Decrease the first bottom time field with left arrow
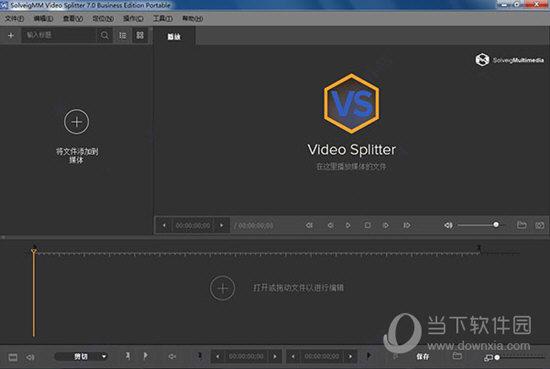 (x=217, y=357)
